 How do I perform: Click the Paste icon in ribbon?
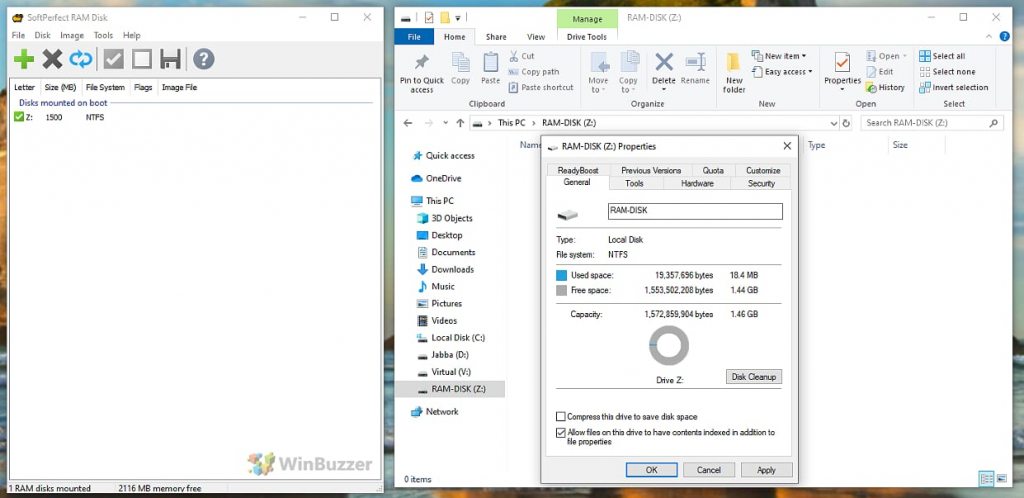coord(490,68)
